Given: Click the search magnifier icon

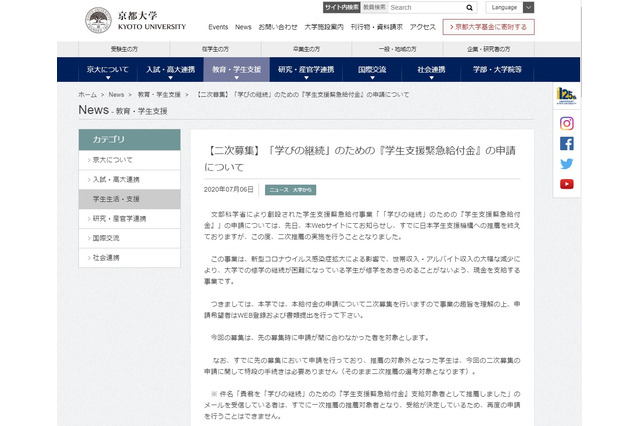Looking at the screenshot, I should [x=469, y=7].
